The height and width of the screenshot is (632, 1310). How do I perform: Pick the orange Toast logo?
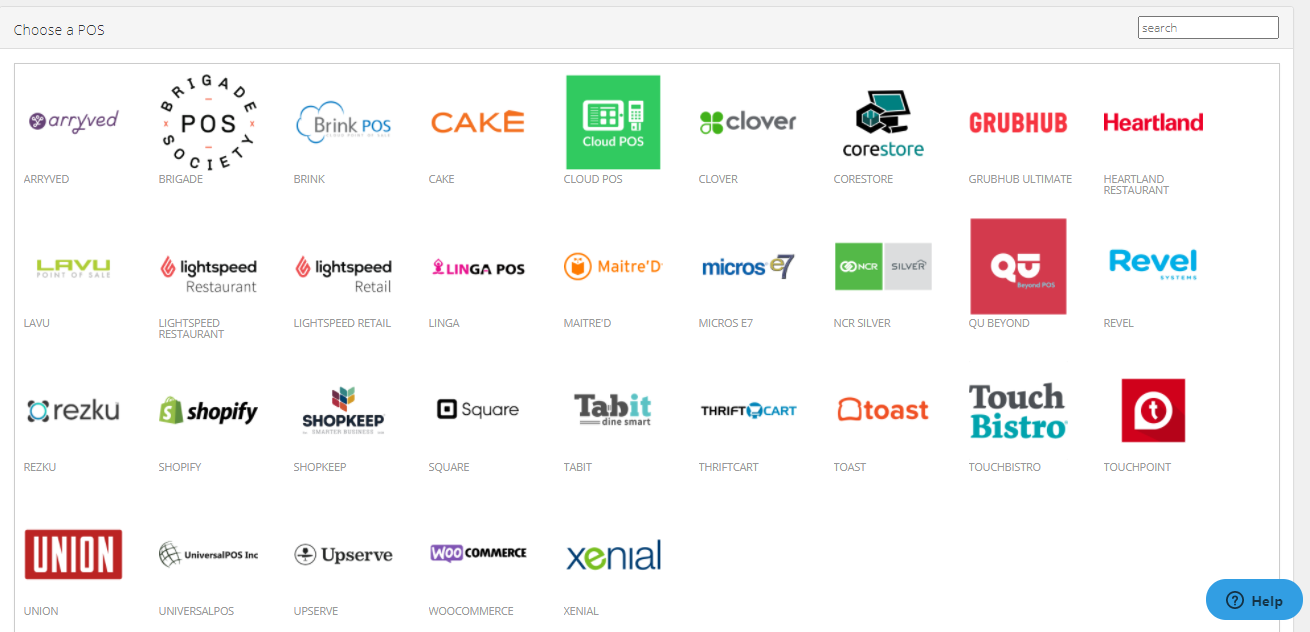tap(883, 409)
